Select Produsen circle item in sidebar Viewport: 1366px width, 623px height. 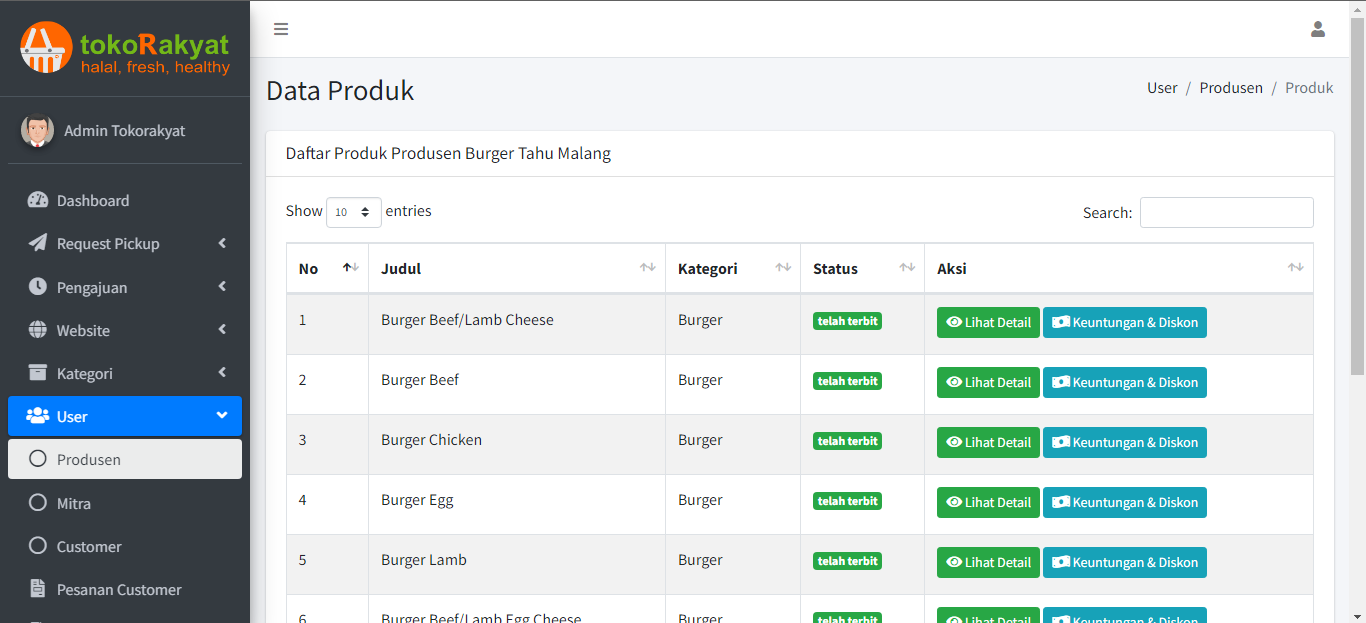pyautogui.click(x=88, y=459)
